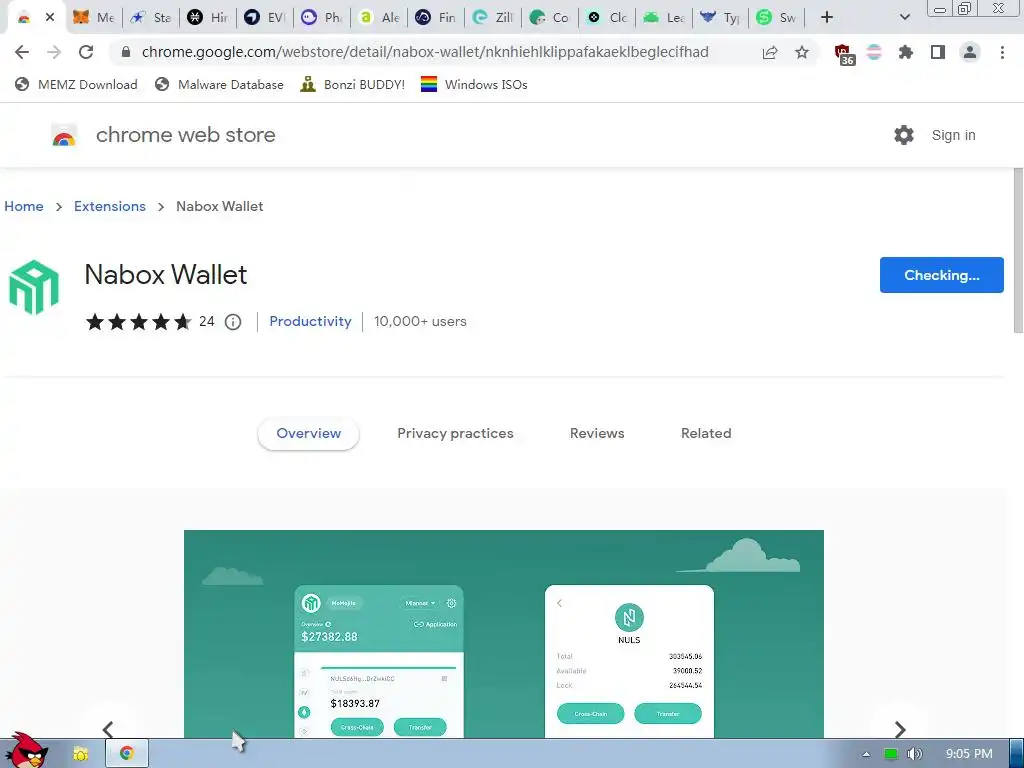Open a new tab with plus button

pyautogui.click(x=827, y=18)
